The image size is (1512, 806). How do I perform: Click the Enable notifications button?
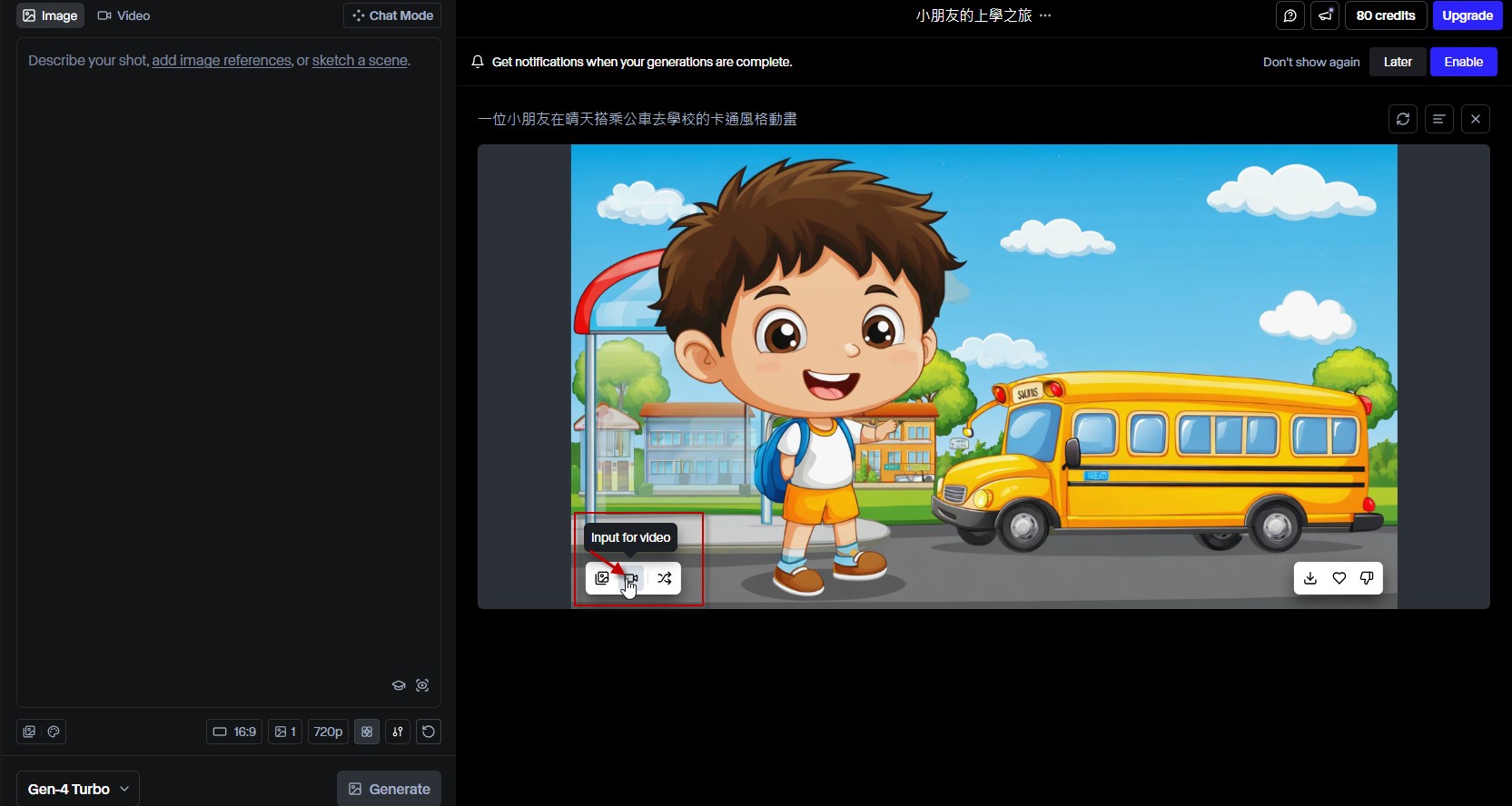click(x=1463, y=62)
